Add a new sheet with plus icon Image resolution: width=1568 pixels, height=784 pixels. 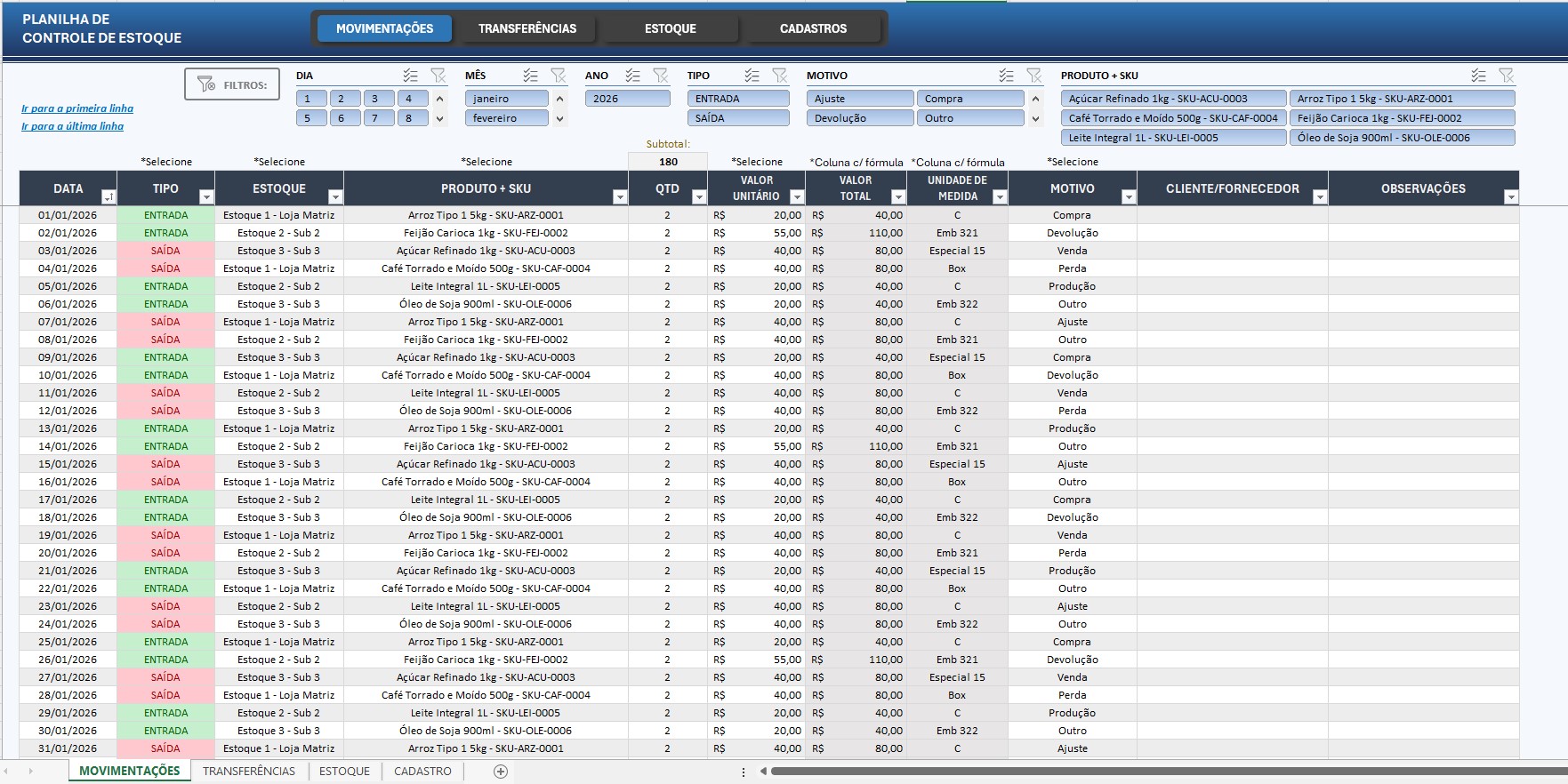(501, 772)
